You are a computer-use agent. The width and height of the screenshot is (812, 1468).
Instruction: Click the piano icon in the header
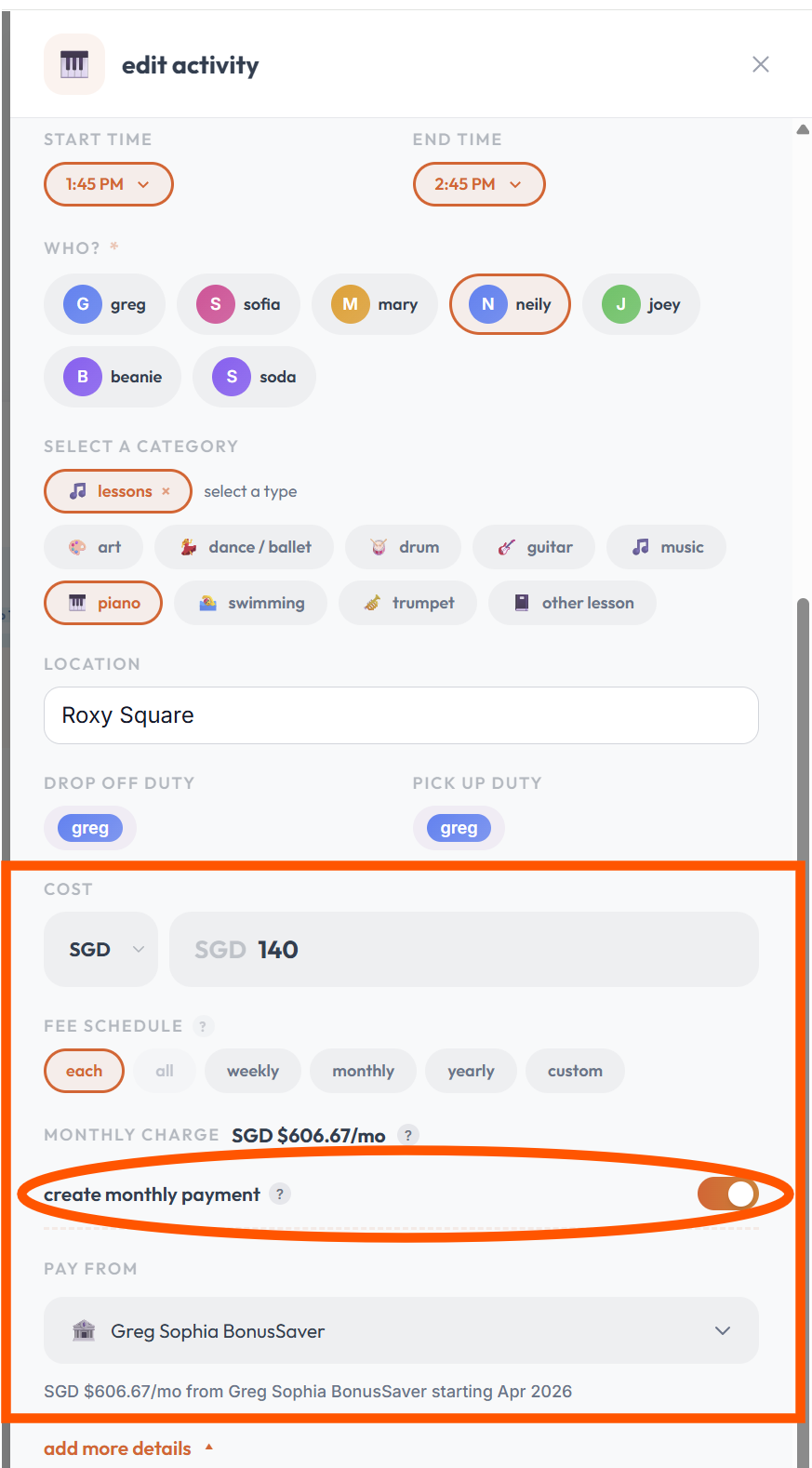74,64
